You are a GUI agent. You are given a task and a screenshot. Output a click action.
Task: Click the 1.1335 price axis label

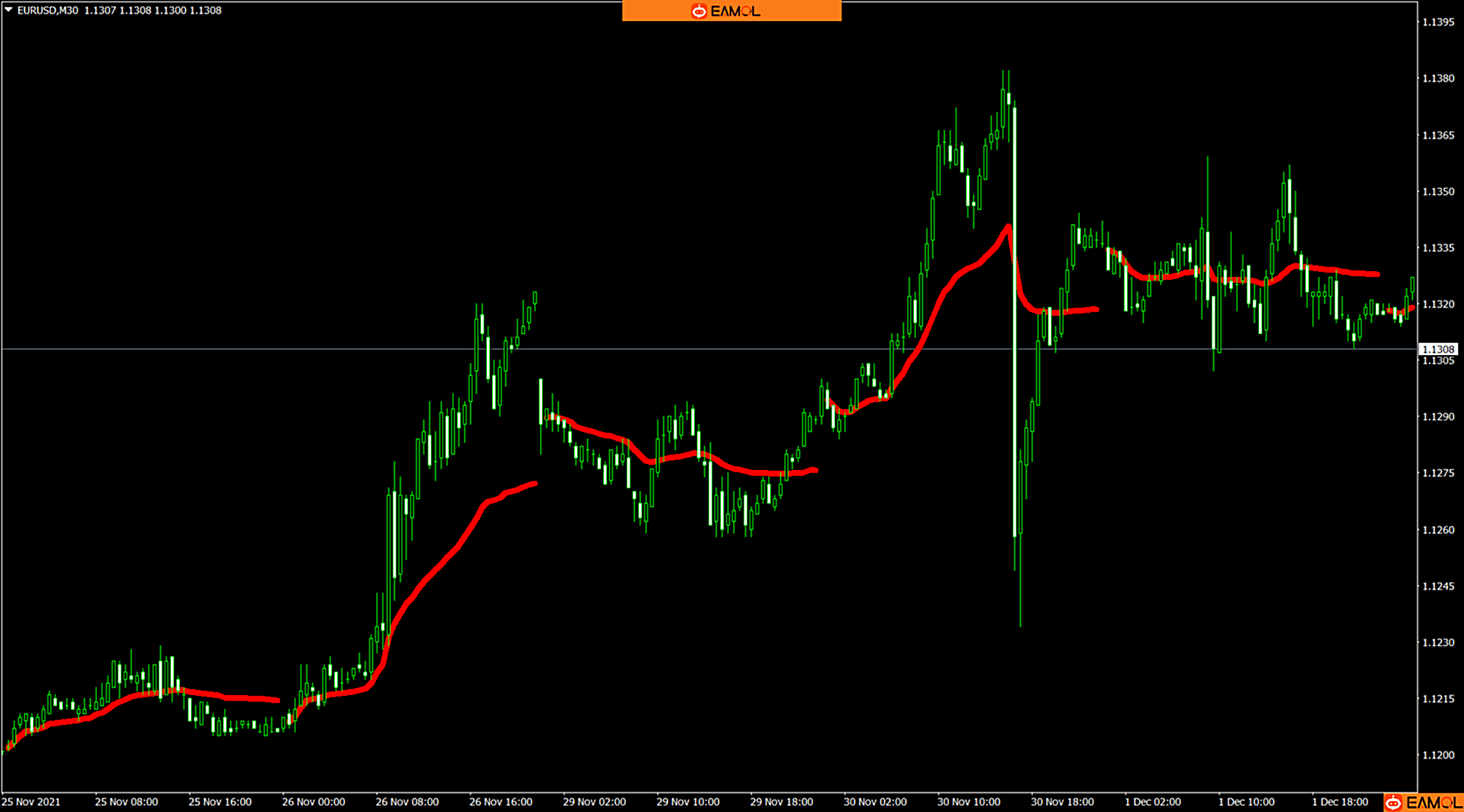click(x=1438, y=248)
